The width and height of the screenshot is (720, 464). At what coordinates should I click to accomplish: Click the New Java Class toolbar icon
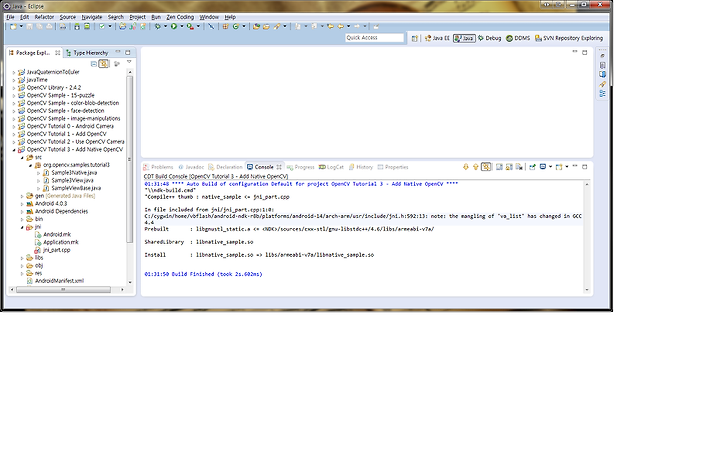236,27
